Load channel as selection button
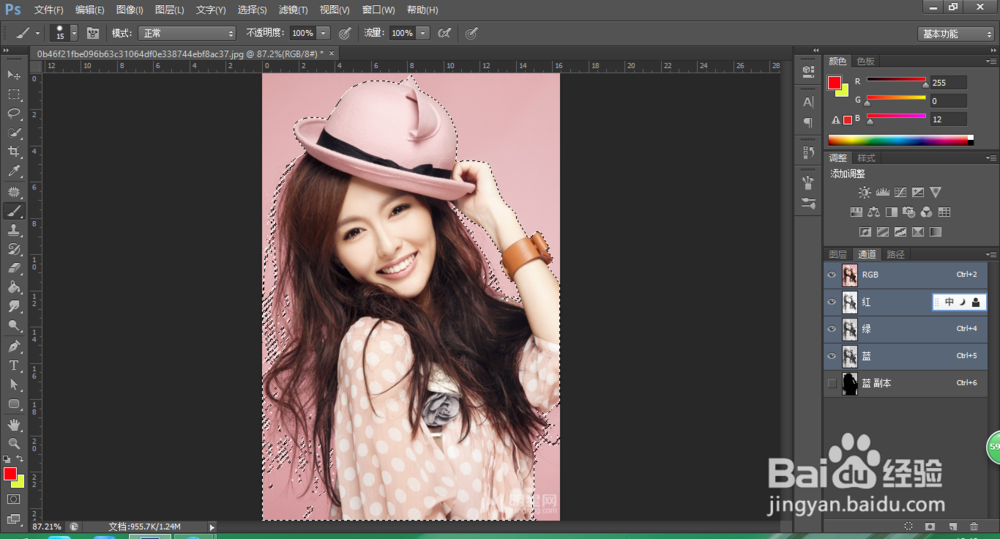This screenshot has width=1000, height=539. [909, 526]
